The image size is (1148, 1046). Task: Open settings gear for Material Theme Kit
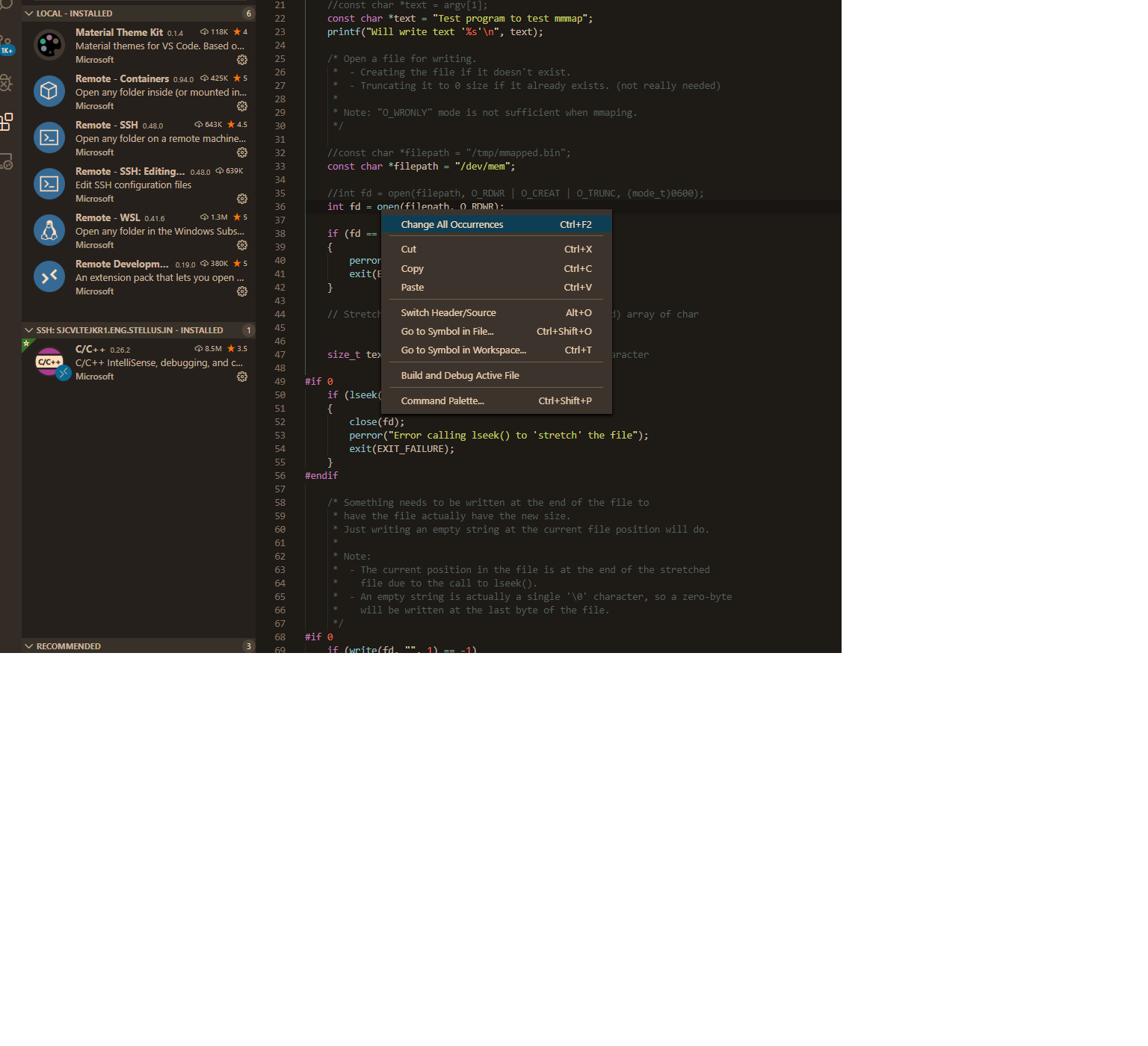242,60
